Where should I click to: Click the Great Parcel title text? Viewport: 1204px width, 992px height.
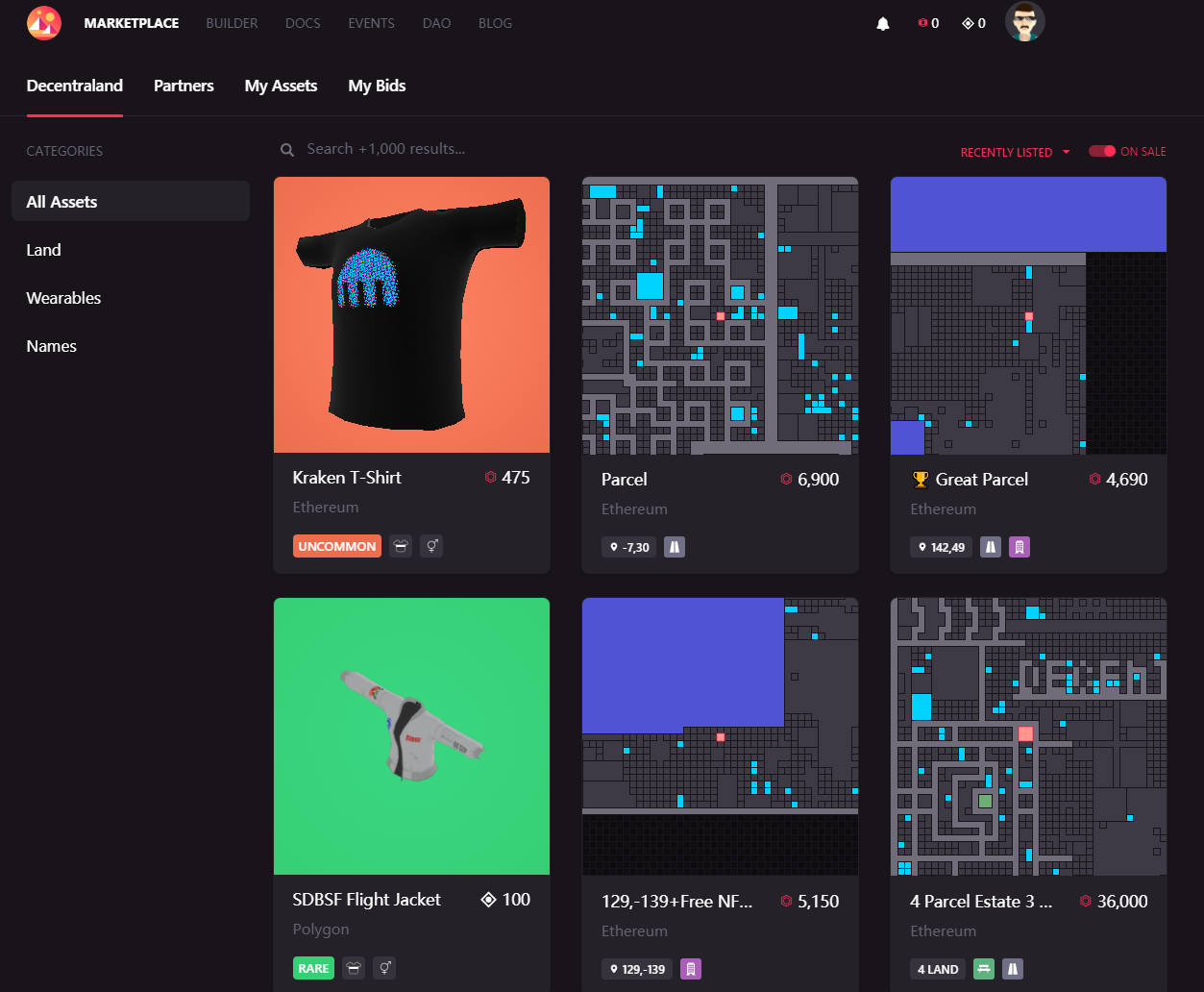point(982,480)
